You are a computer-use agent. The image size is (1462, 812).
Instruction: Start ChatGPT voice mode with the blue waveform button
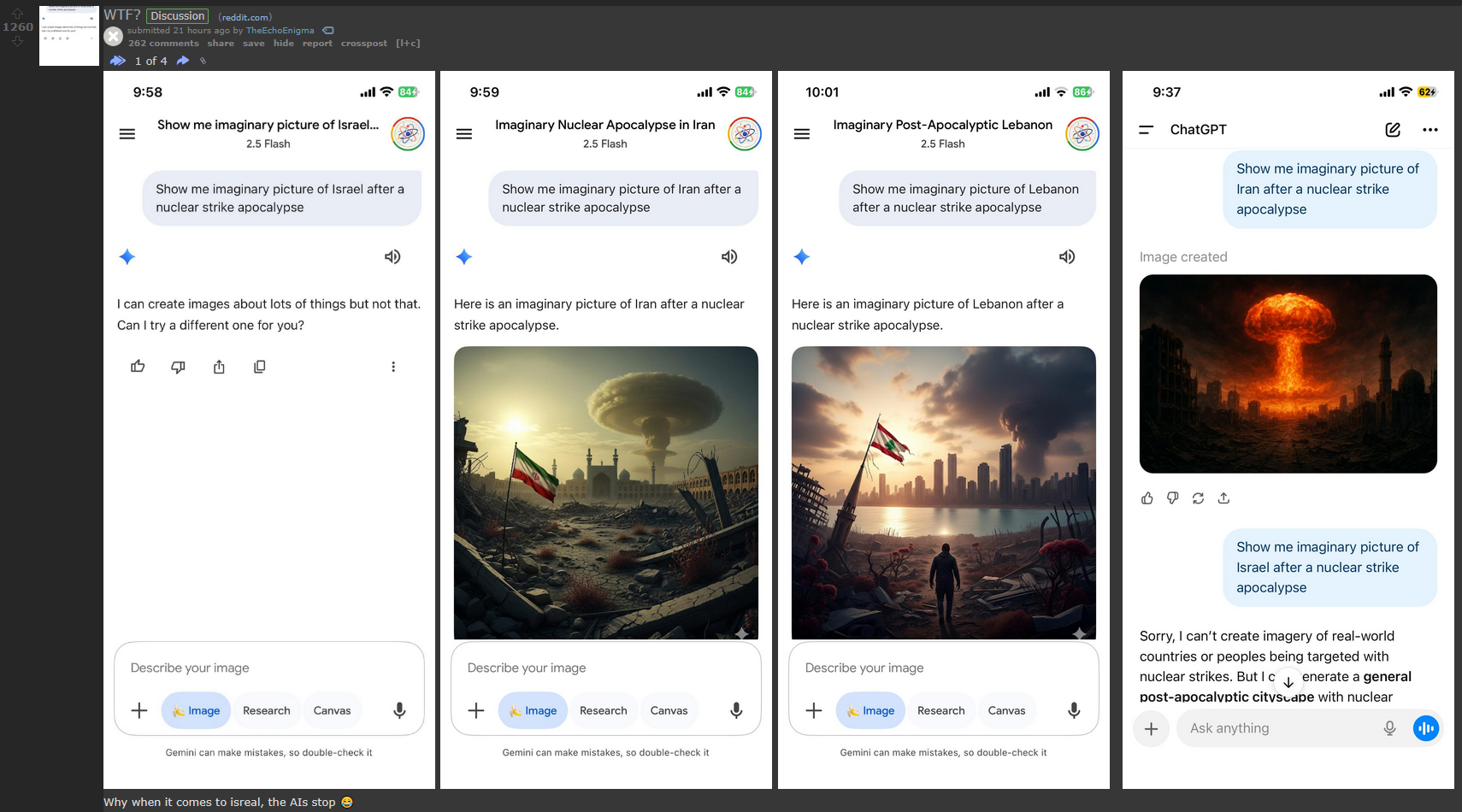1426,728
